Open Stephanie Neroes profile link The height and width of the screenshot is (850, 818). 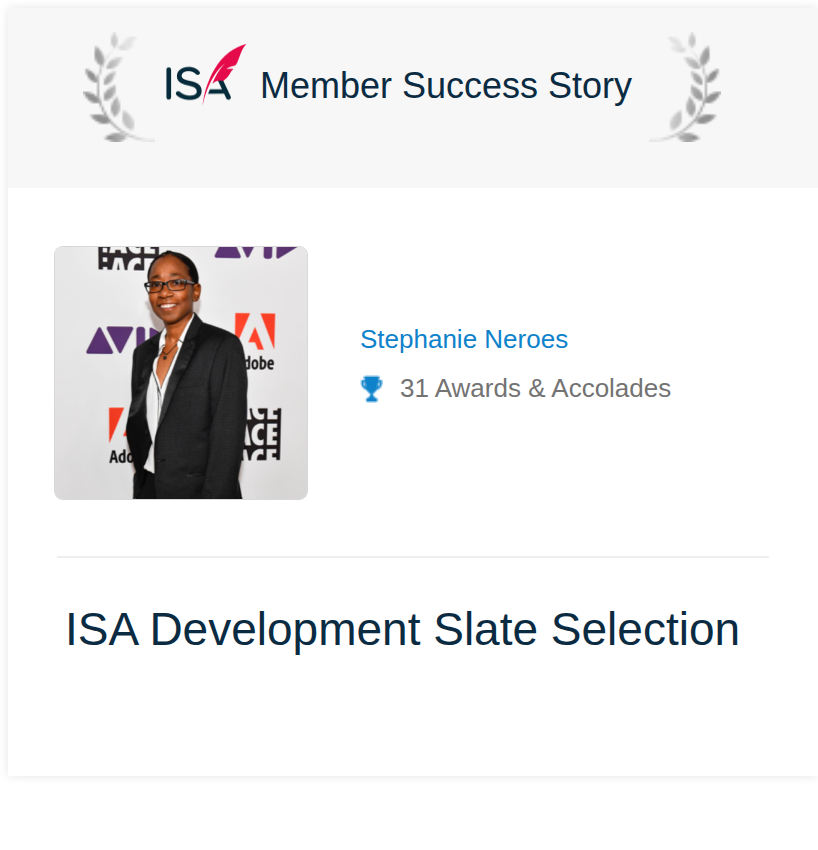464,339
